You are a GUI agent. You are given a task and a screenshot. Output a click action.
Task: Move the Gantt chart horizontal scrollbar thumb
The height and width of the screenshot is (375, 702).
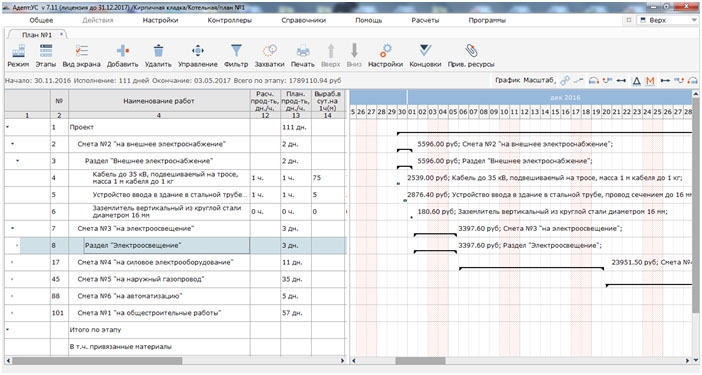click(x=420, y=361)
